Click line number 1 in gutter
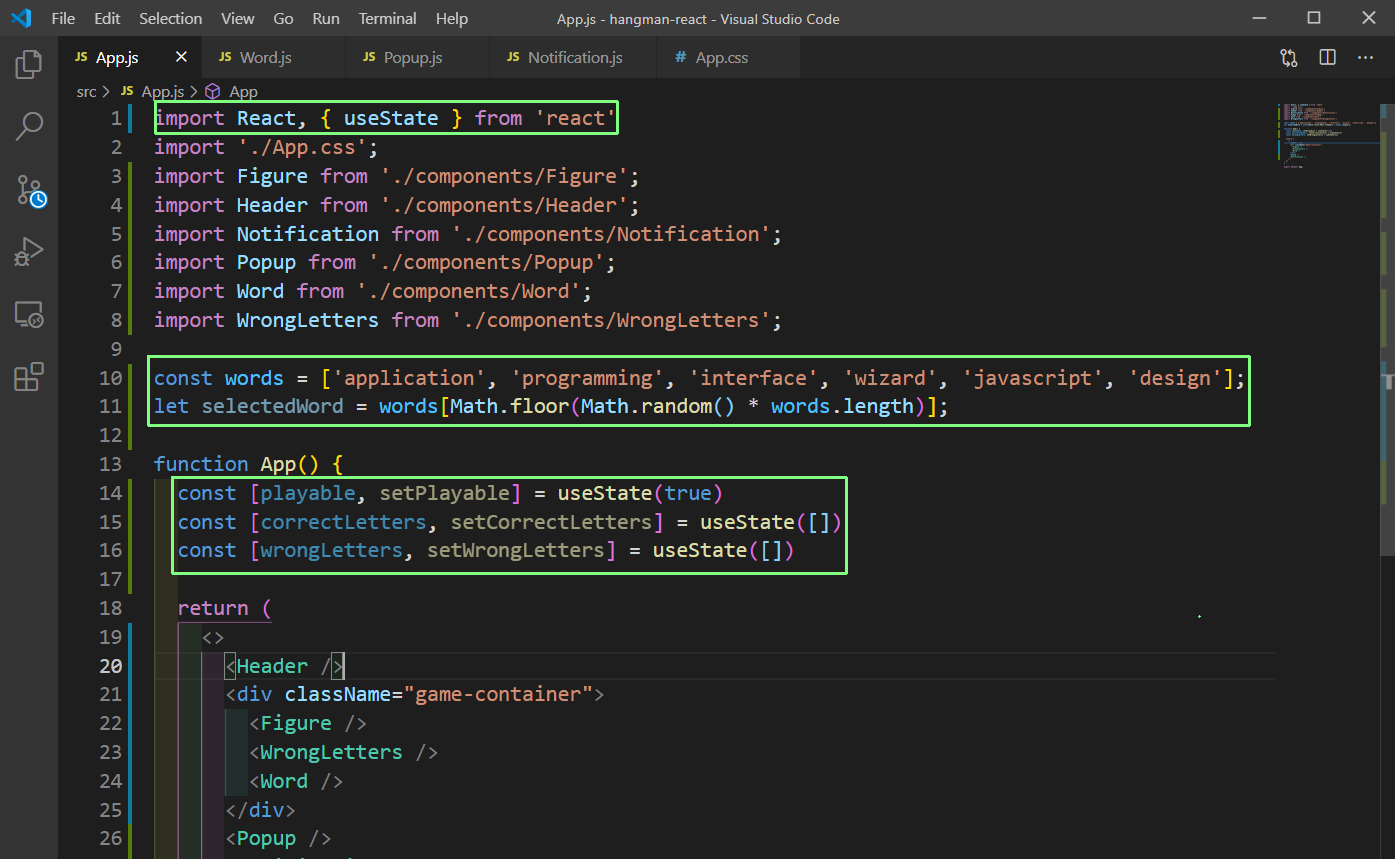The height and width of the screenshot is (859, 1395). [x=116, y=118]
